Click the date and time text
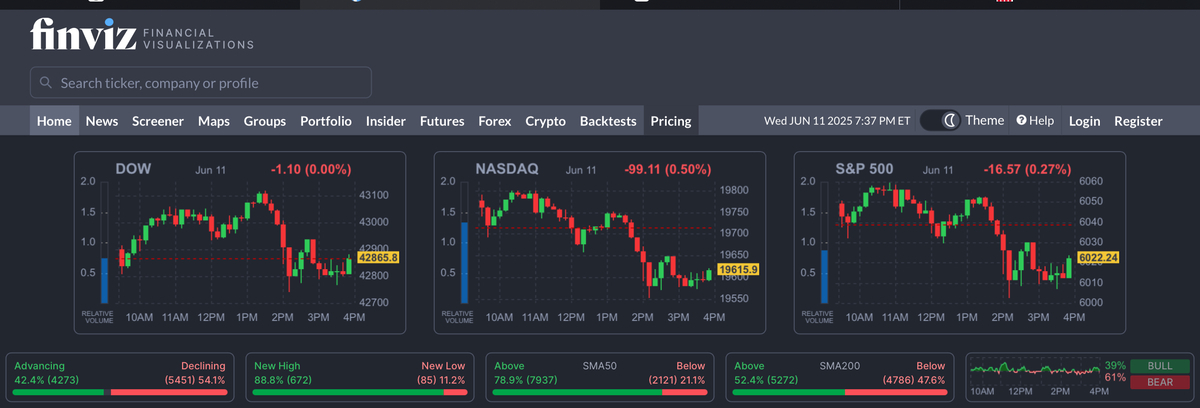This screenshot has width=1200, height=408. (837, 121)
